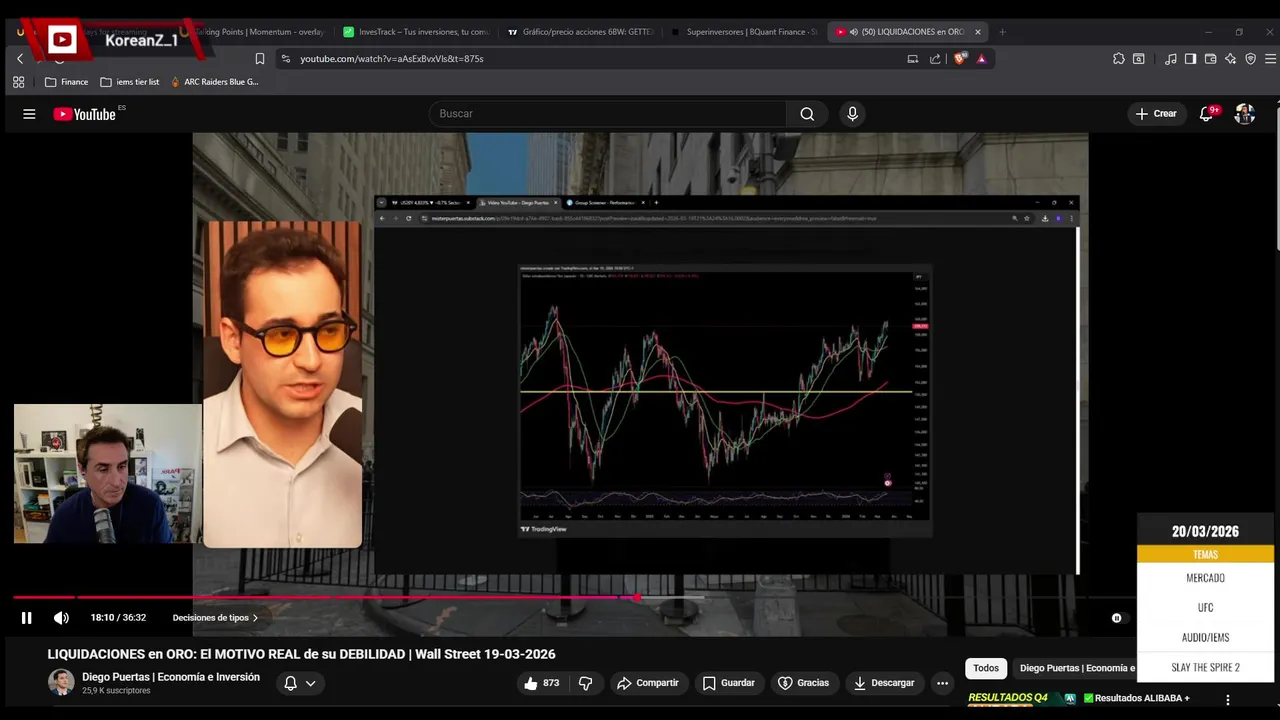Click the Compartir button
The width and height of the screenshot is (1280, 720).
648,683
